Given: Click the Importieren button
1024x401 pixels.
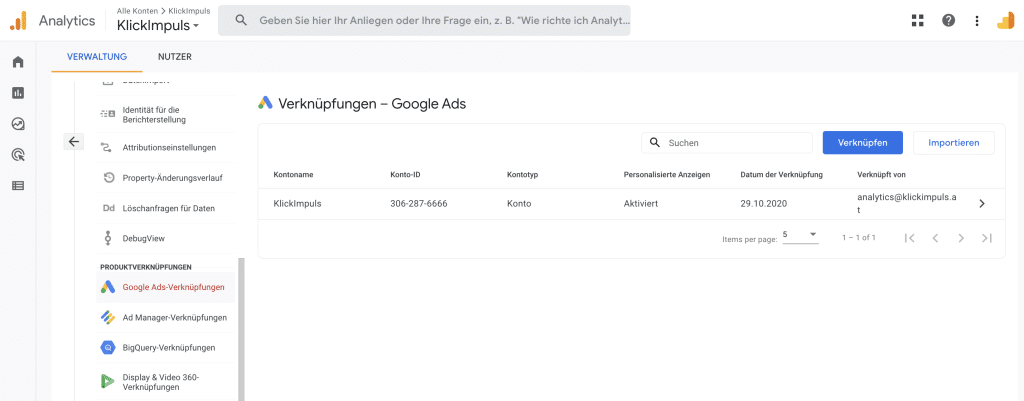Looking at the screenshot, I should point(953,142).
